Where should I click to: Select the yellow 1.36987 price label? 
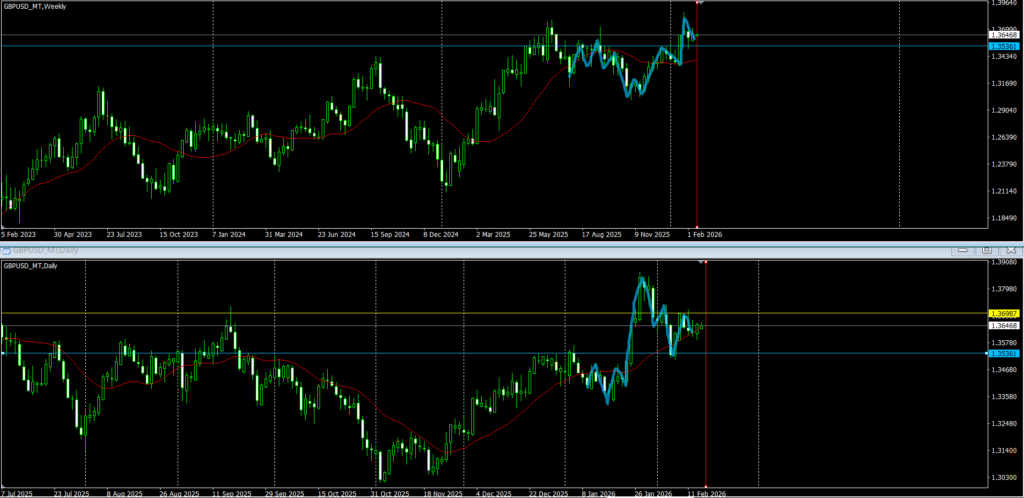(1003, 313)
